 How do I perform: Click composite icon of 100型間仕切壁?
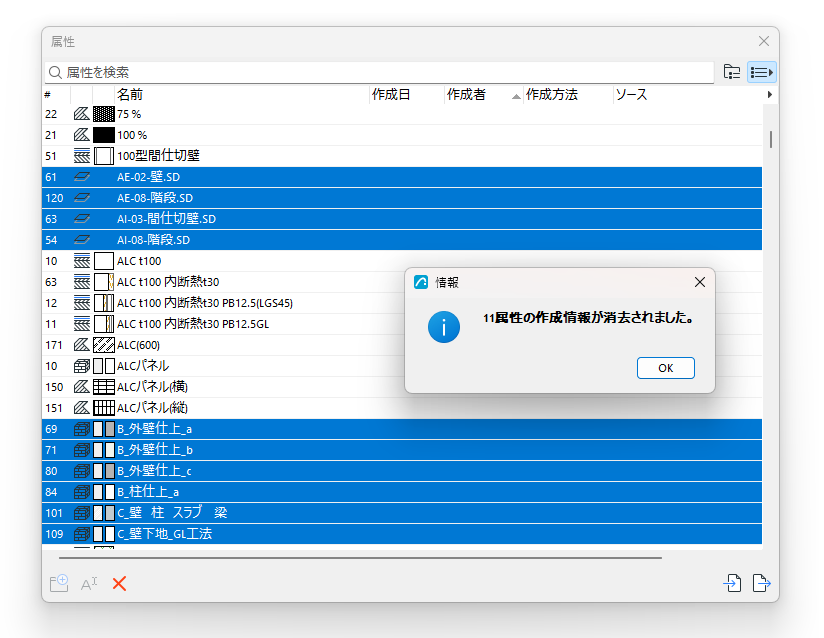(x=81, y=156)
